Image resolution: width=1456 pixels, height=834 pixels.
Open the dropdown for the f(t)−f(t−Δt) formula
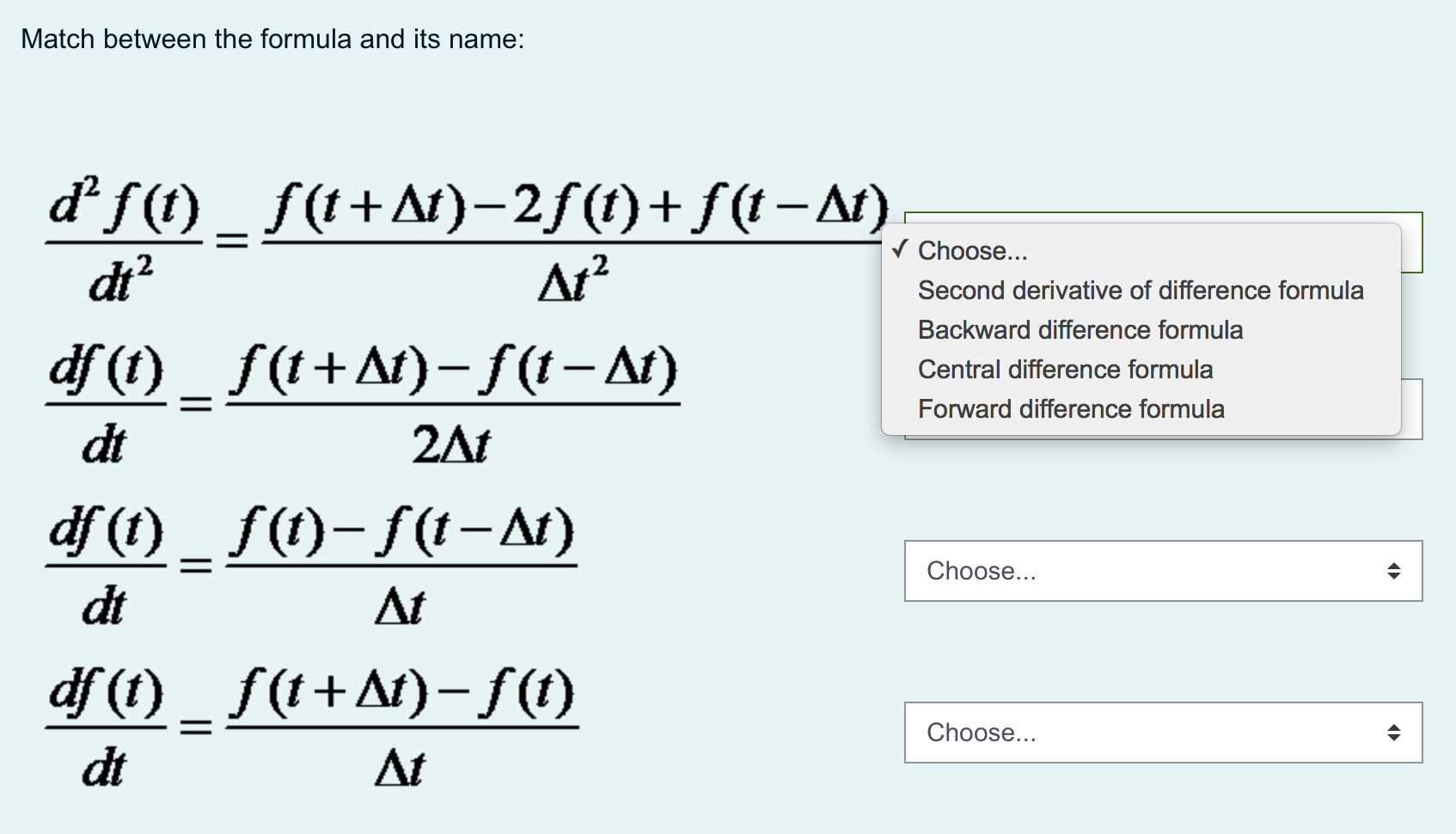tap(1163, 571)
